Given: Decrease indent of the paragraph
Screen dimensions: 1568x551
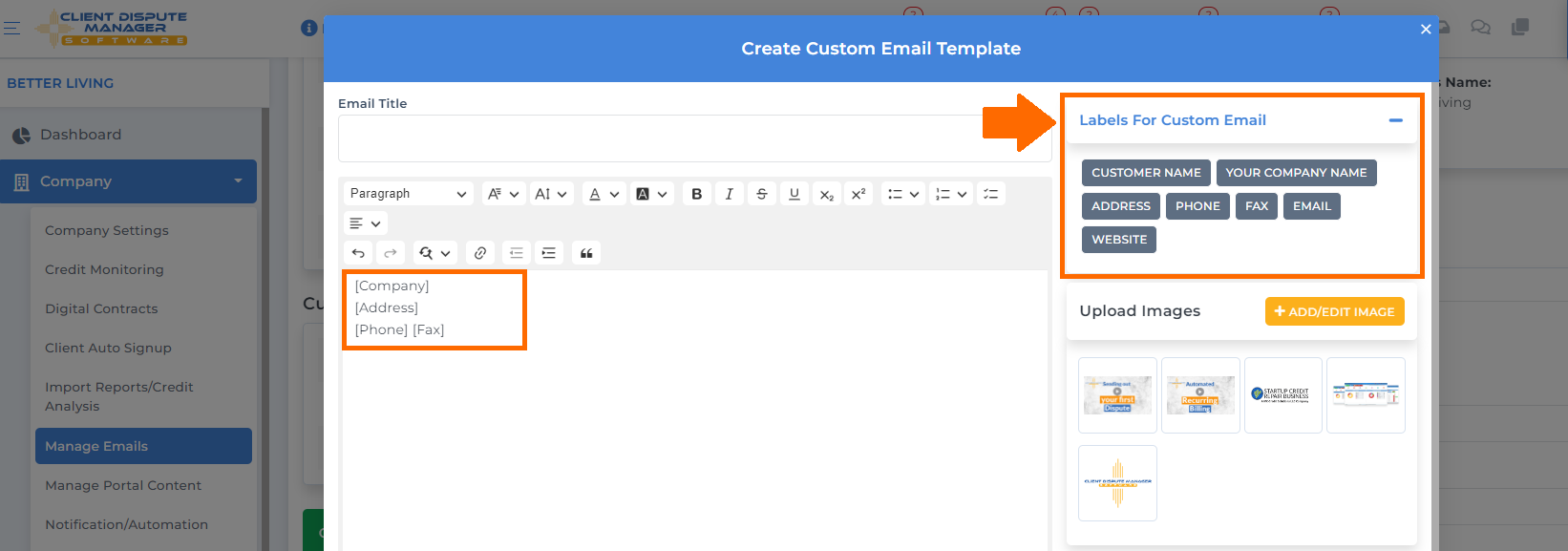Looking at the screenshot, I should (517, 253).
